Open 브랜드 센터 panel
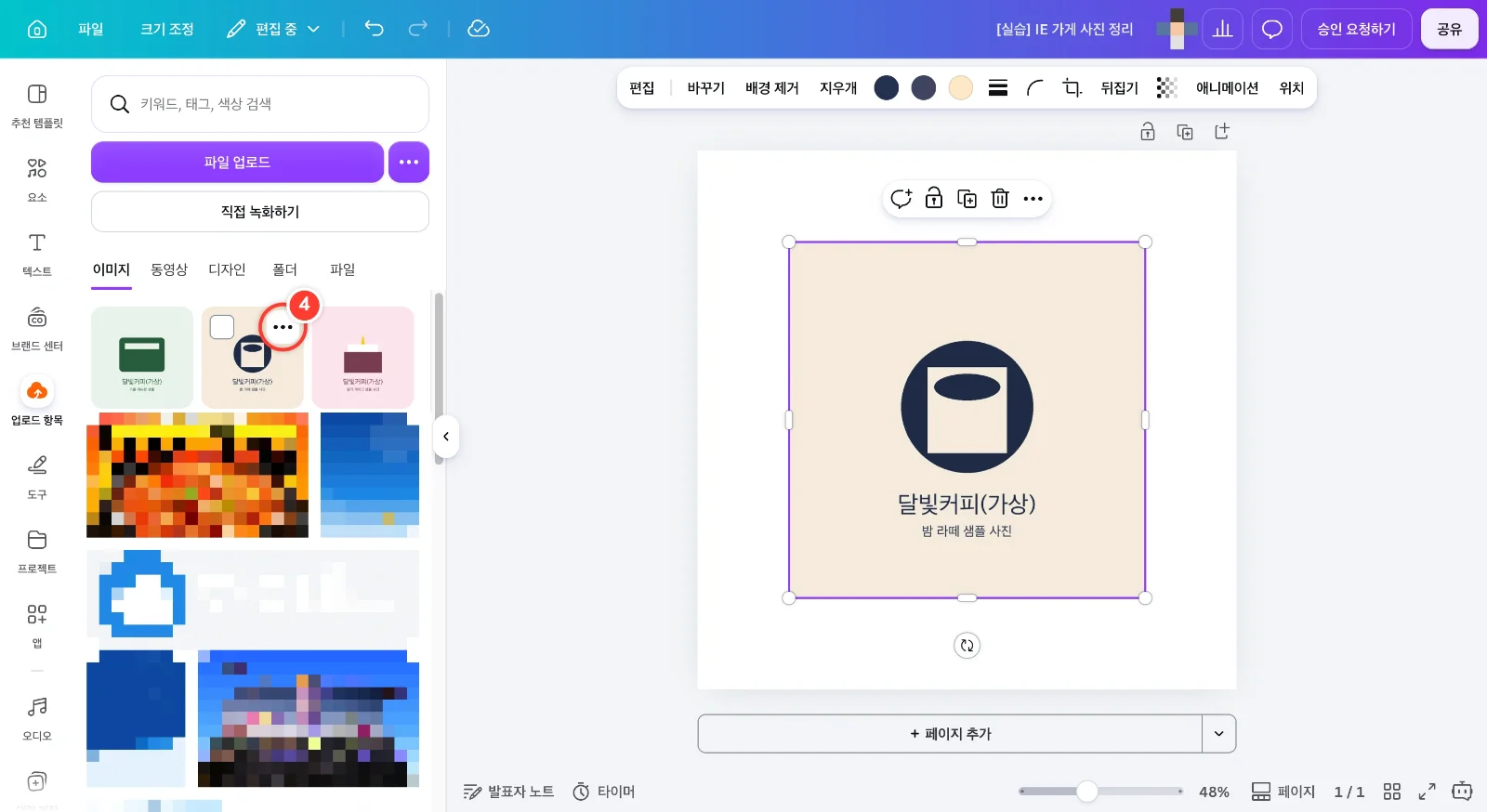 pyautogui.click(x=37, y=329)
